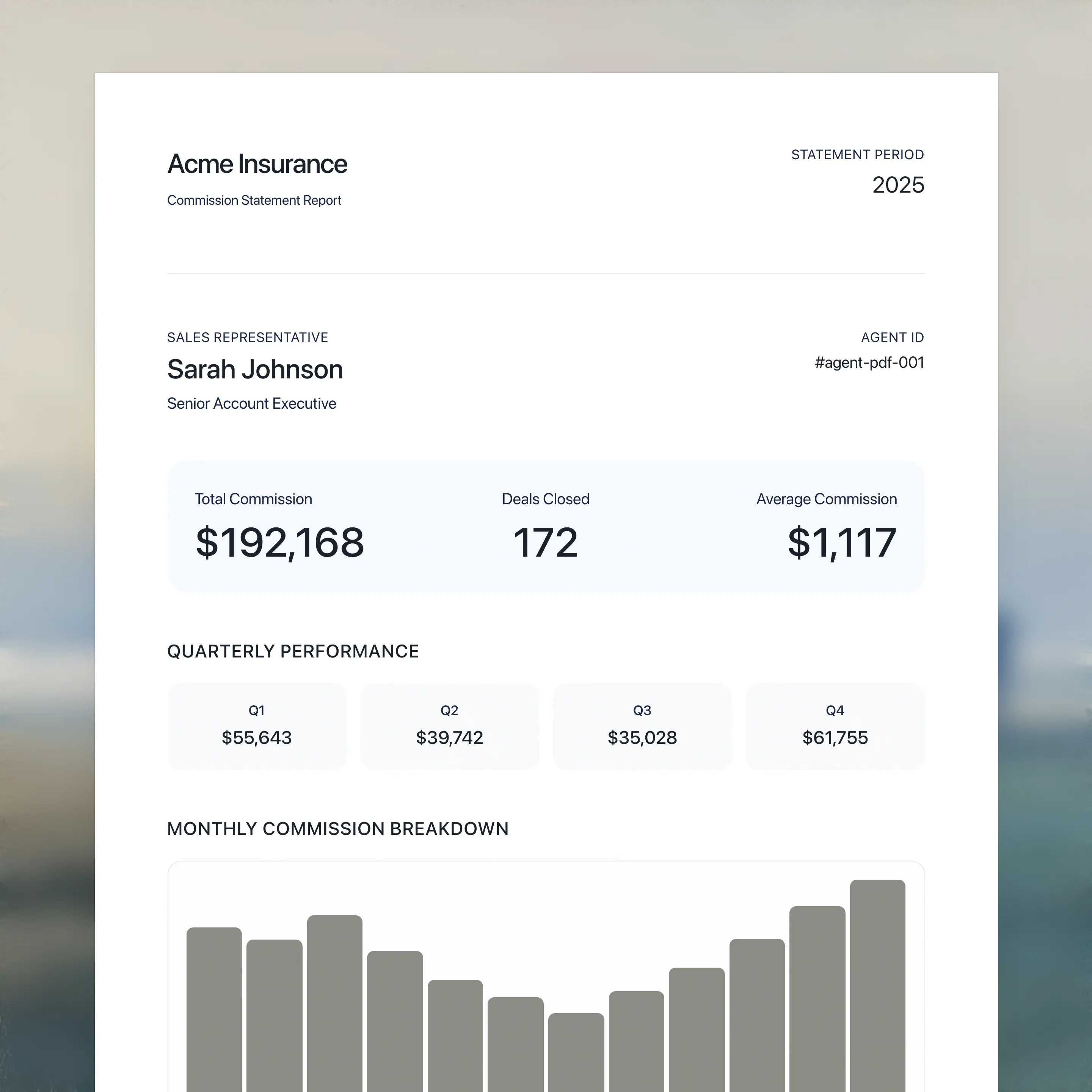Click the Quarterly Performance section heading
This screenshot has height=1092, width=1092.
click(x=293, y=651)
